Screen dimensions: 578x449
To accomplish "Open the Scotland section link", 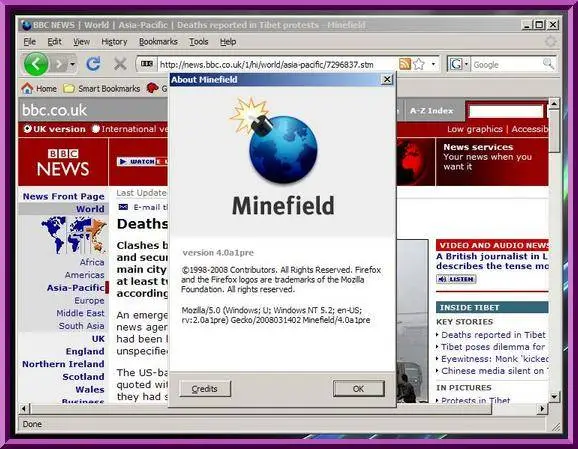I will pos(83,377).
